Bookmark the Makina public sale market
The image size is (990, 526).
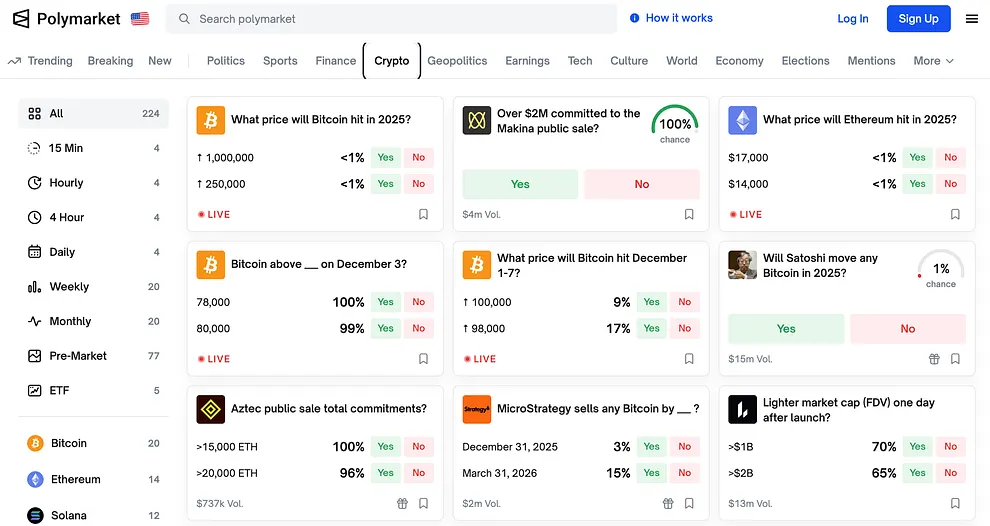(689, 214)
